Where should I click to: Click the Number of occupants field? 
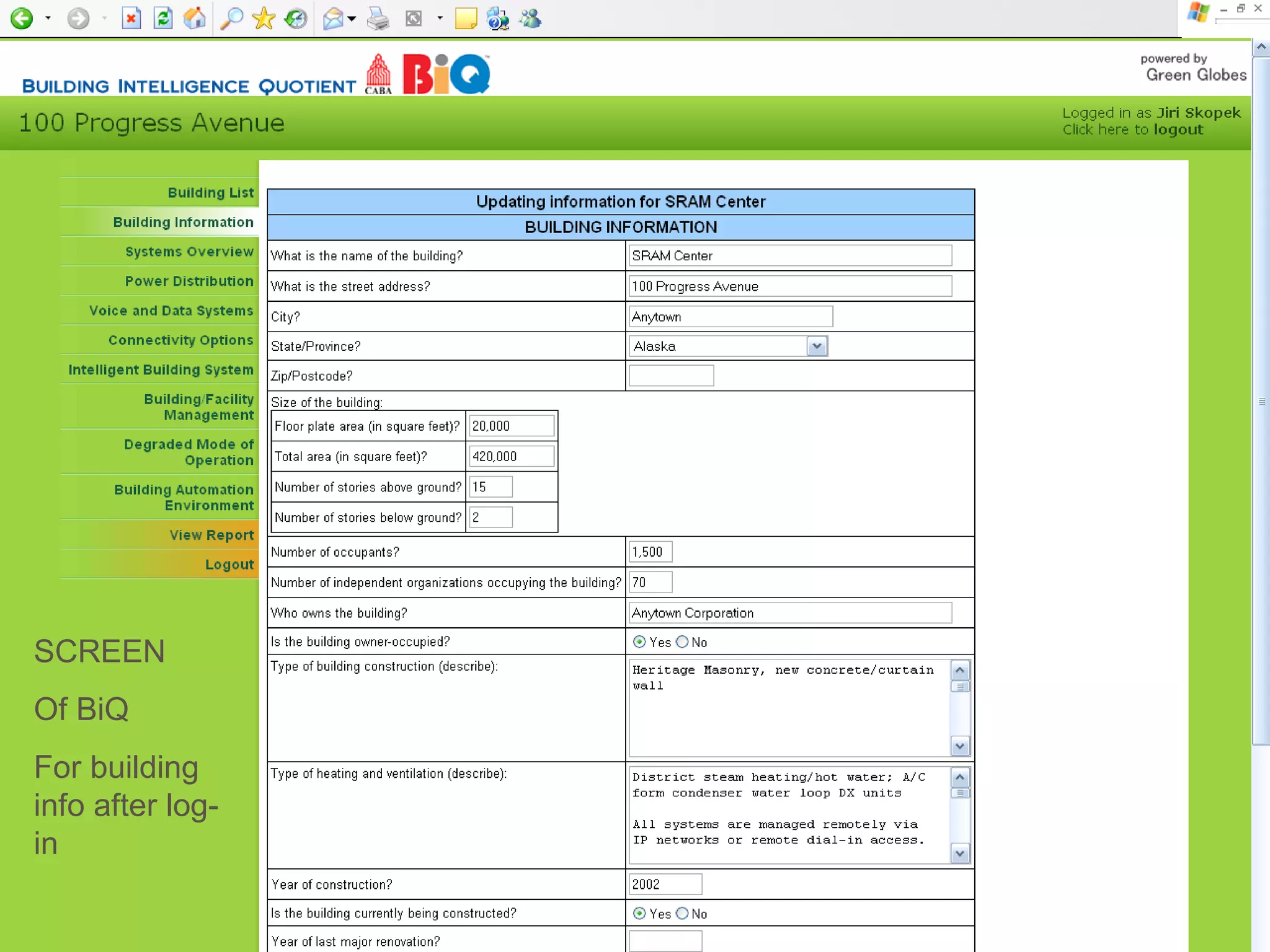coord(651,552)
